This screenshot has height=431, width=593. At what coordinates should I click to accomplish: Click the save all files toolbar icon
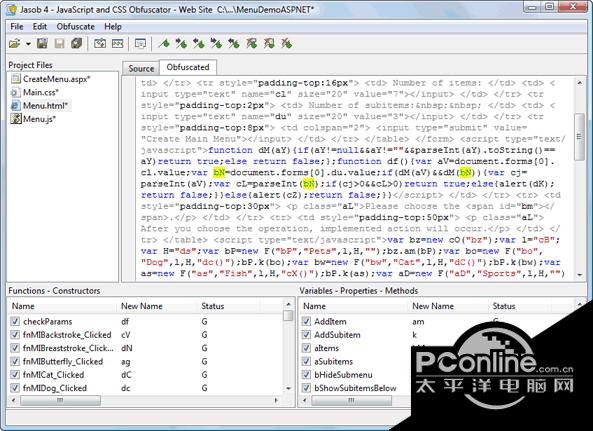coord(76,44)
